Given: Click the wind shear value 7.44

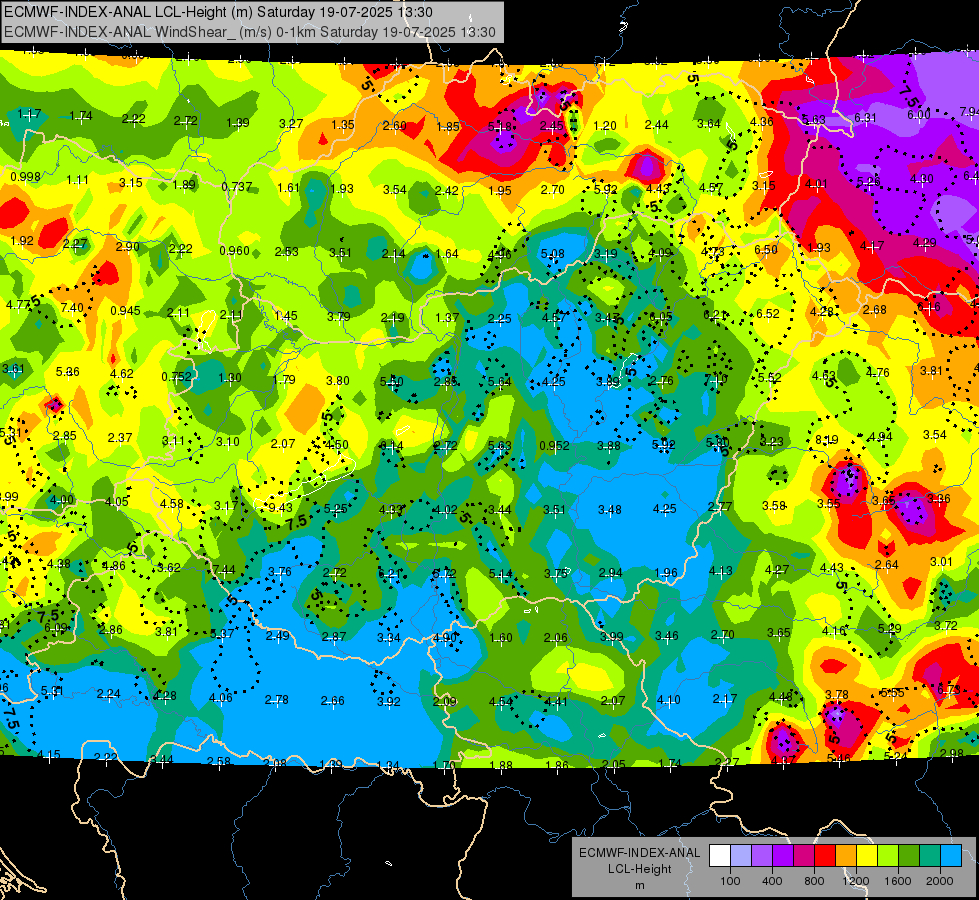Looking at the screenshot, I should coord(224,569).
